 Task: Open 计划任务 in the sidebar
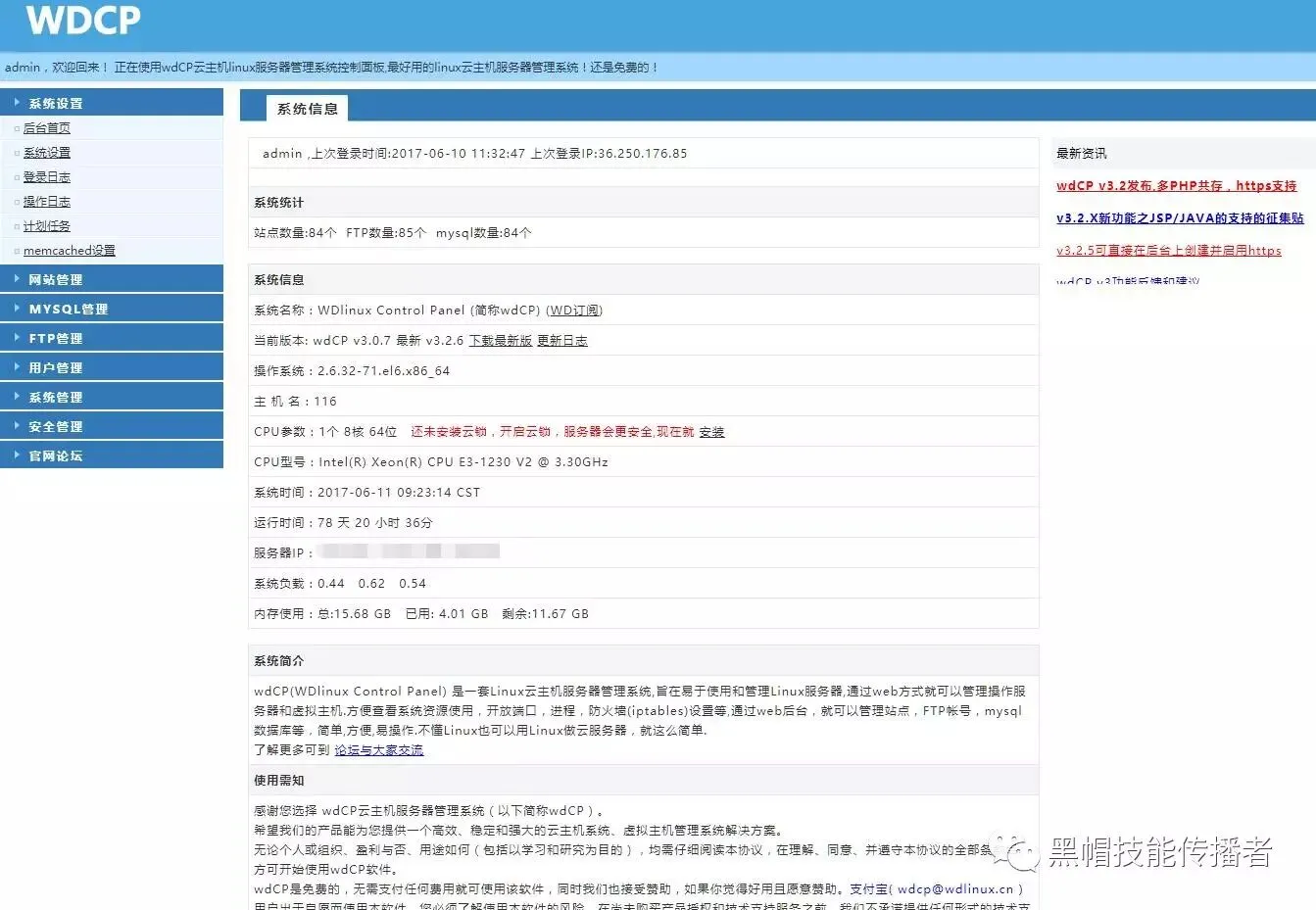pos(47,226)
